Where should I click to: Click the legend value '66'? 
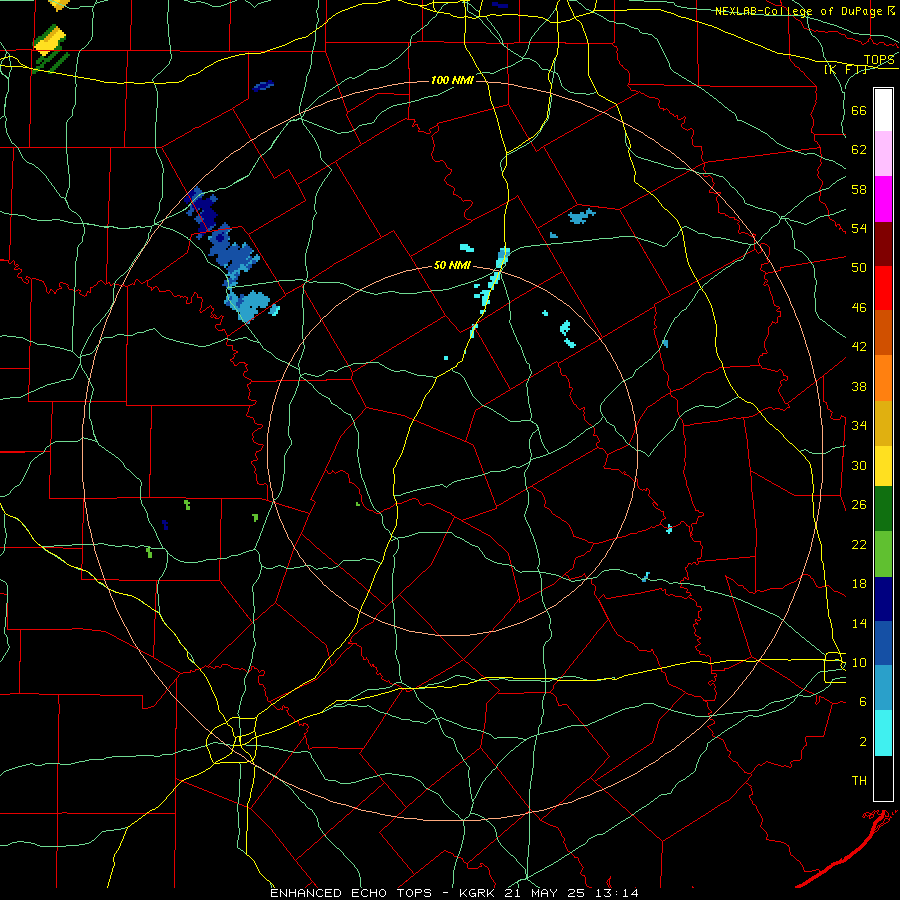pyautogui.click(x=859, y=110)
